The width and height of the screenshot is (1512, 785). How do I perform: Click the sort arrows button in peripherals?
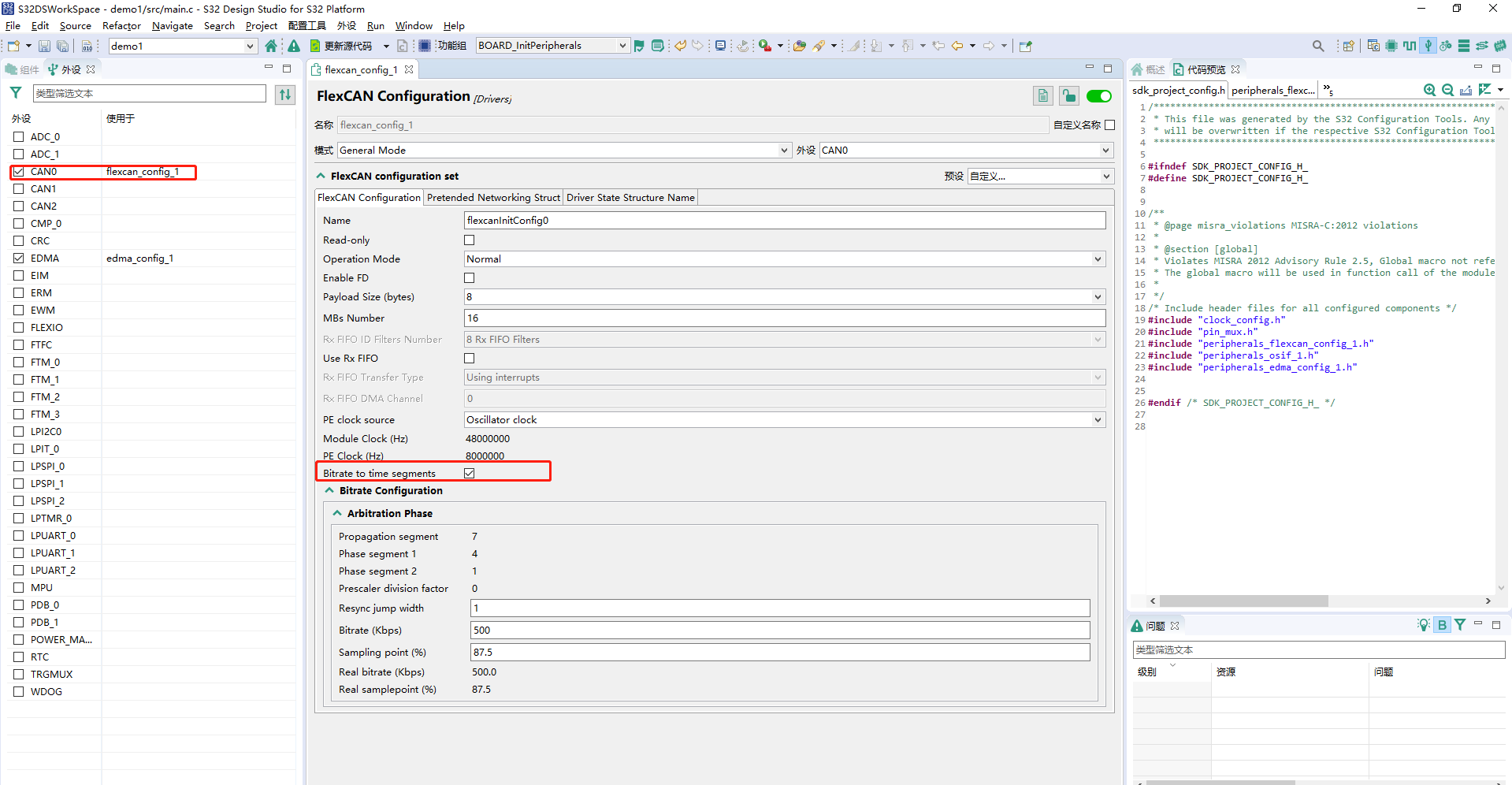coord(285,95)
